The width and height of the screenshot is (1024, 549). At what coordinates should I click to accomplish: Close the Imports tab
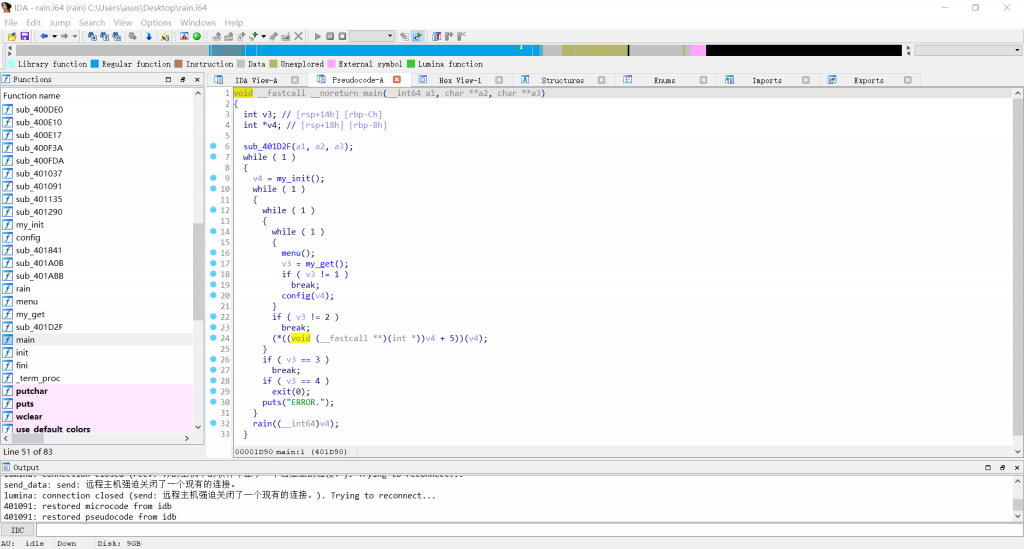(x=806, y=80)
